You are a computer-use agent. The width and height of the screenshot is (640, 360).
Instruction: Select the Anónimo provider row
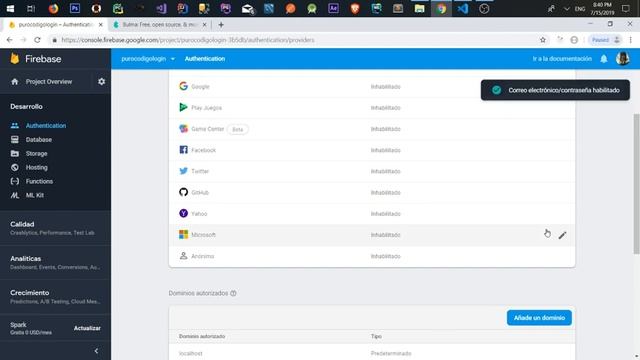point(372,256)
